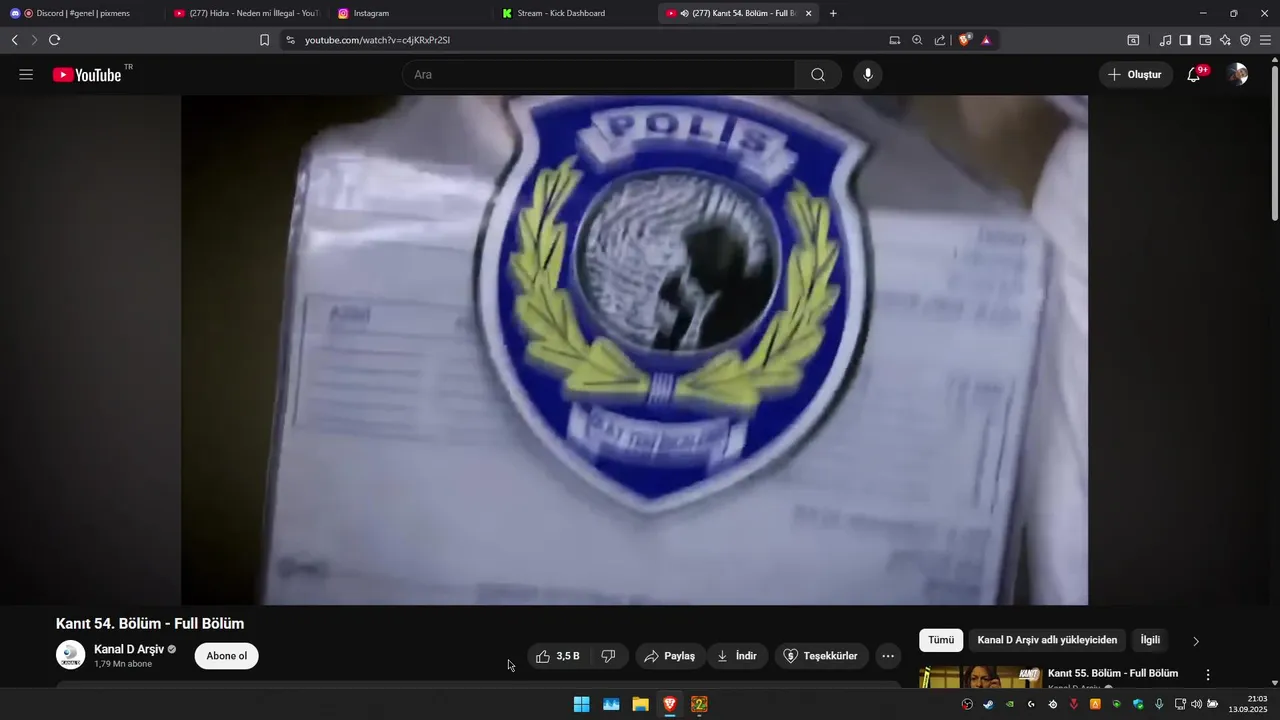
Task: Switch to Stream - Kick Dashboard tab
Action: pos(575,13)
